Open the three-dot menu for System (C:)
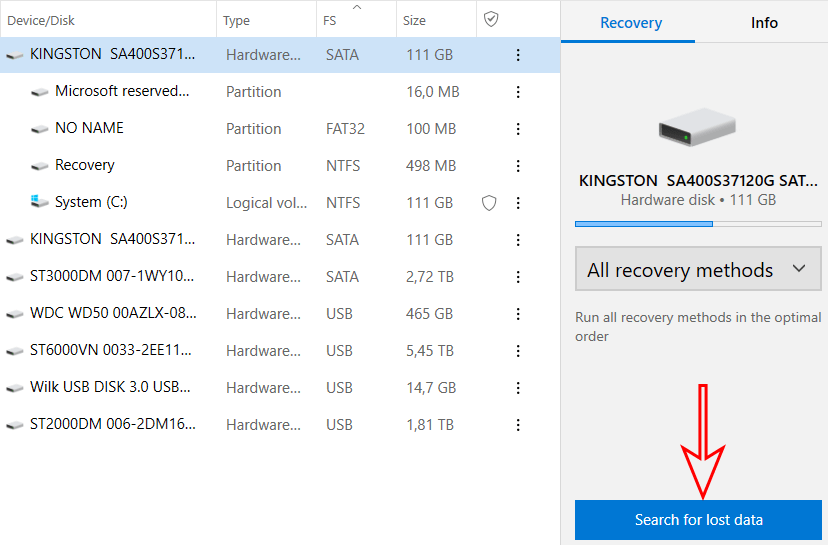 (518, 203)
